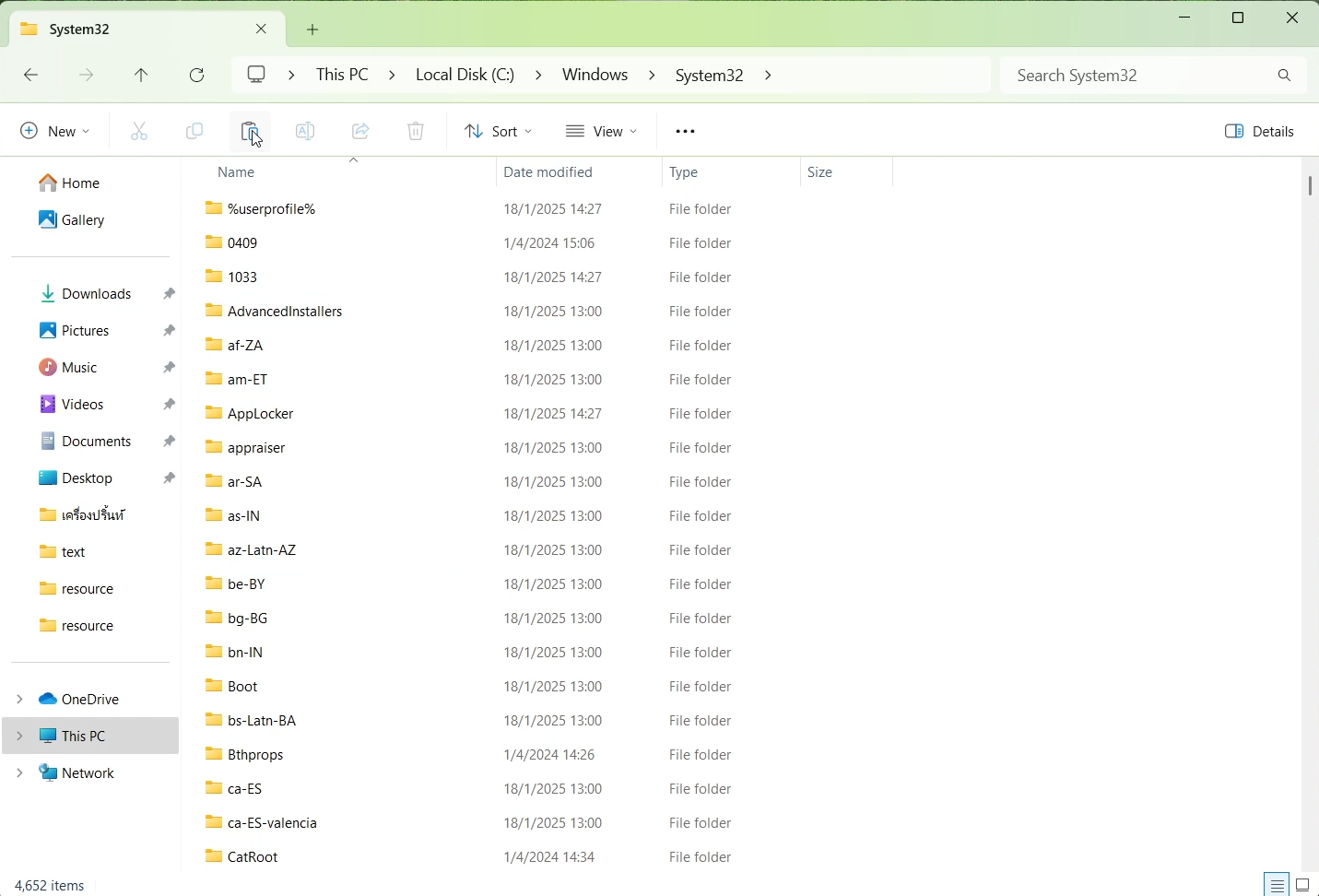Click the Cut scissors icon

pyautogui.click(x=139, y=132)
